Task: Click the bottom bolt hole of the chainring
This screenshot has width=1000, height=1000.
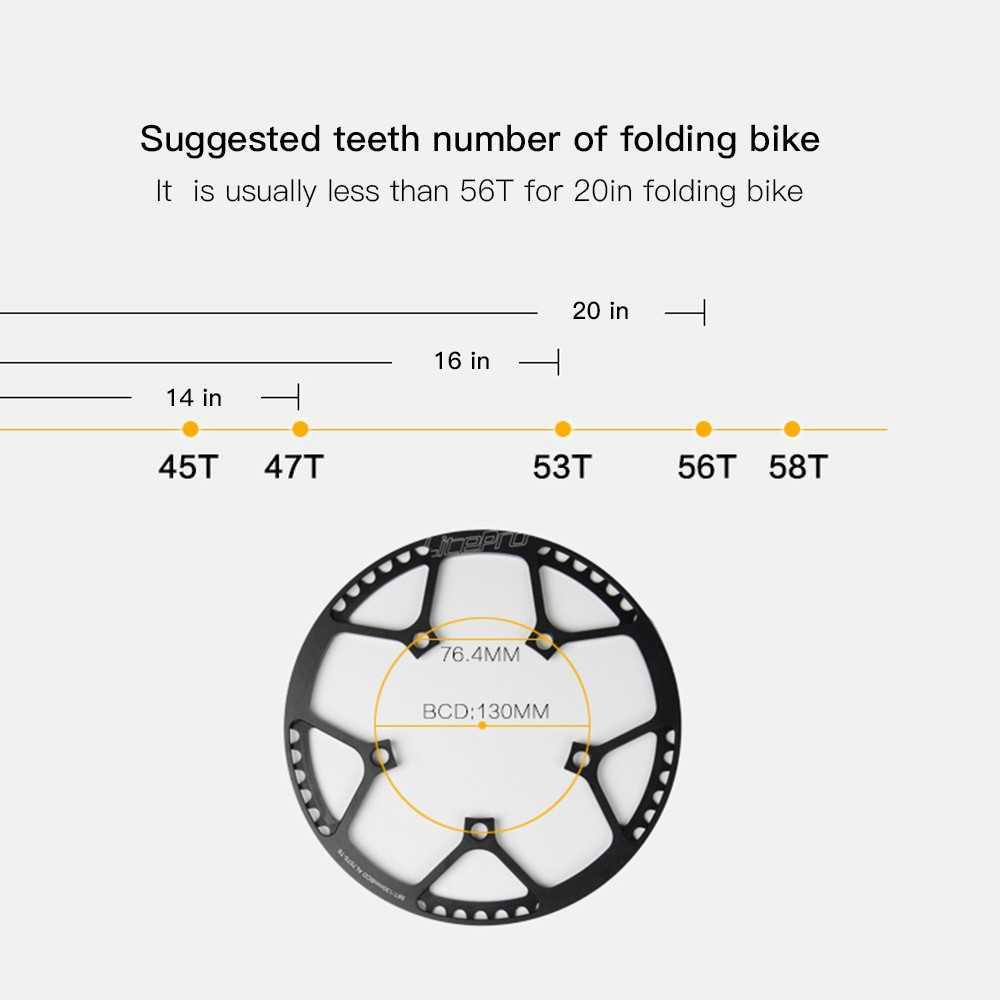Action: click(480, 830)
